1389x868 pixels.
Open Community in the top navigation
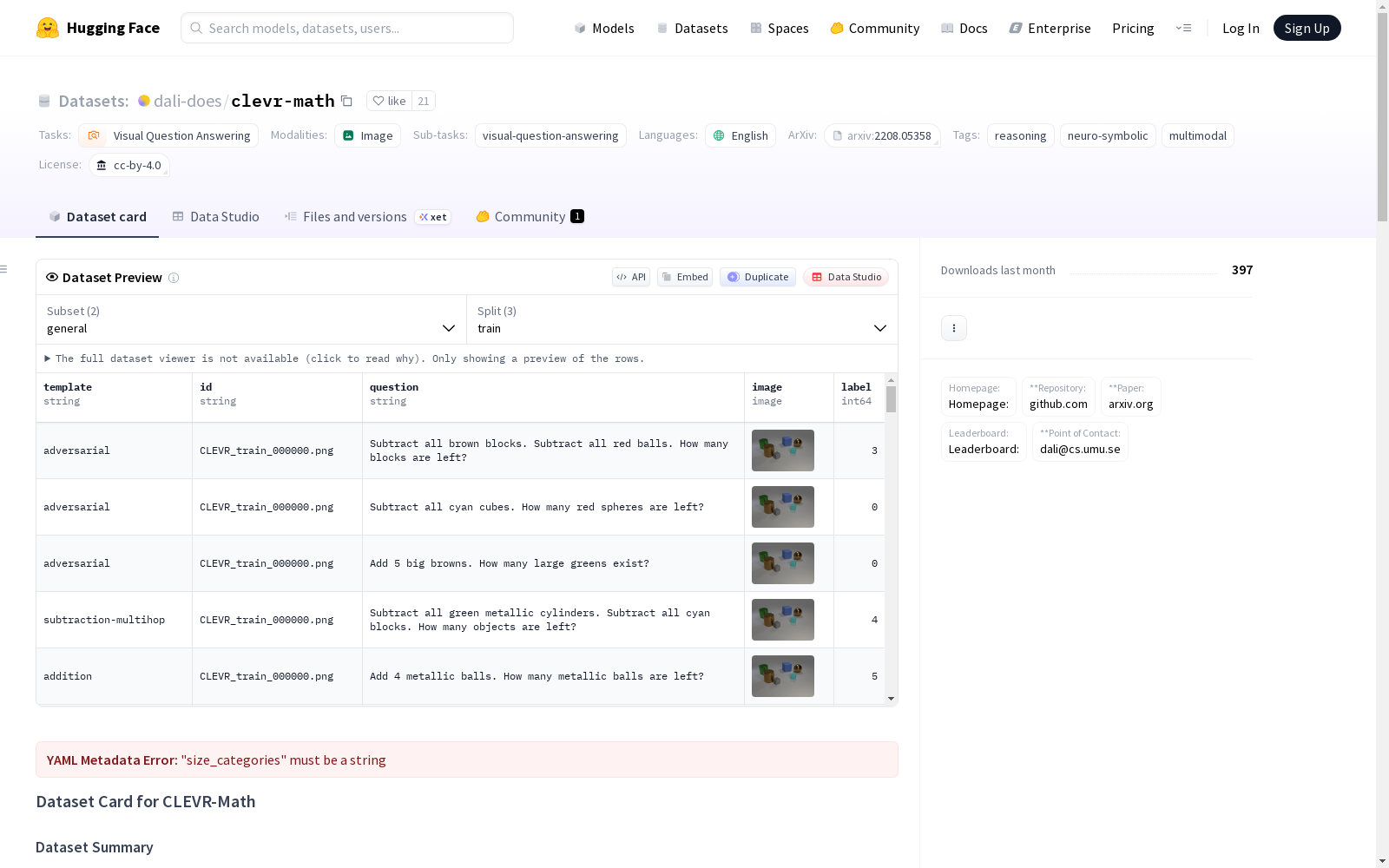coord(875,28)
